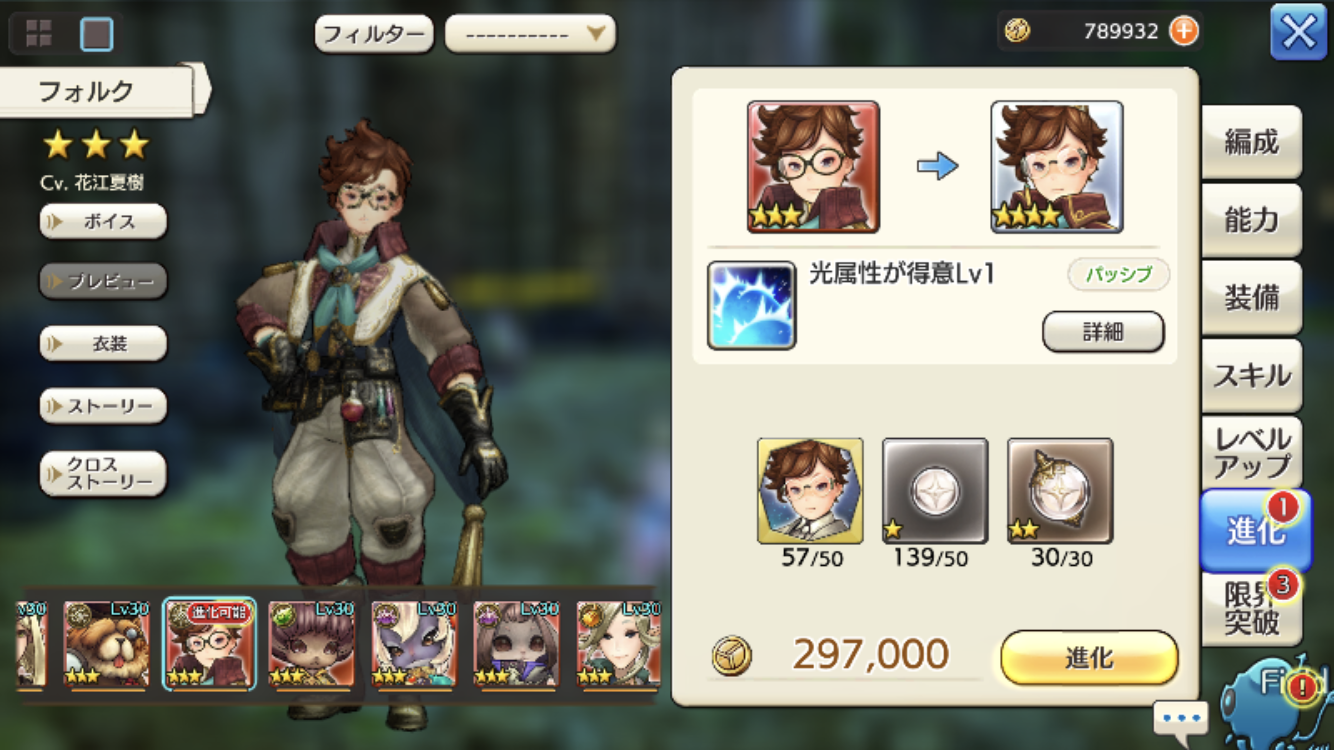The width and height of the screenshot is (1334, 750).
Task: Add currency with orange plus icon
Action: 1183,31
